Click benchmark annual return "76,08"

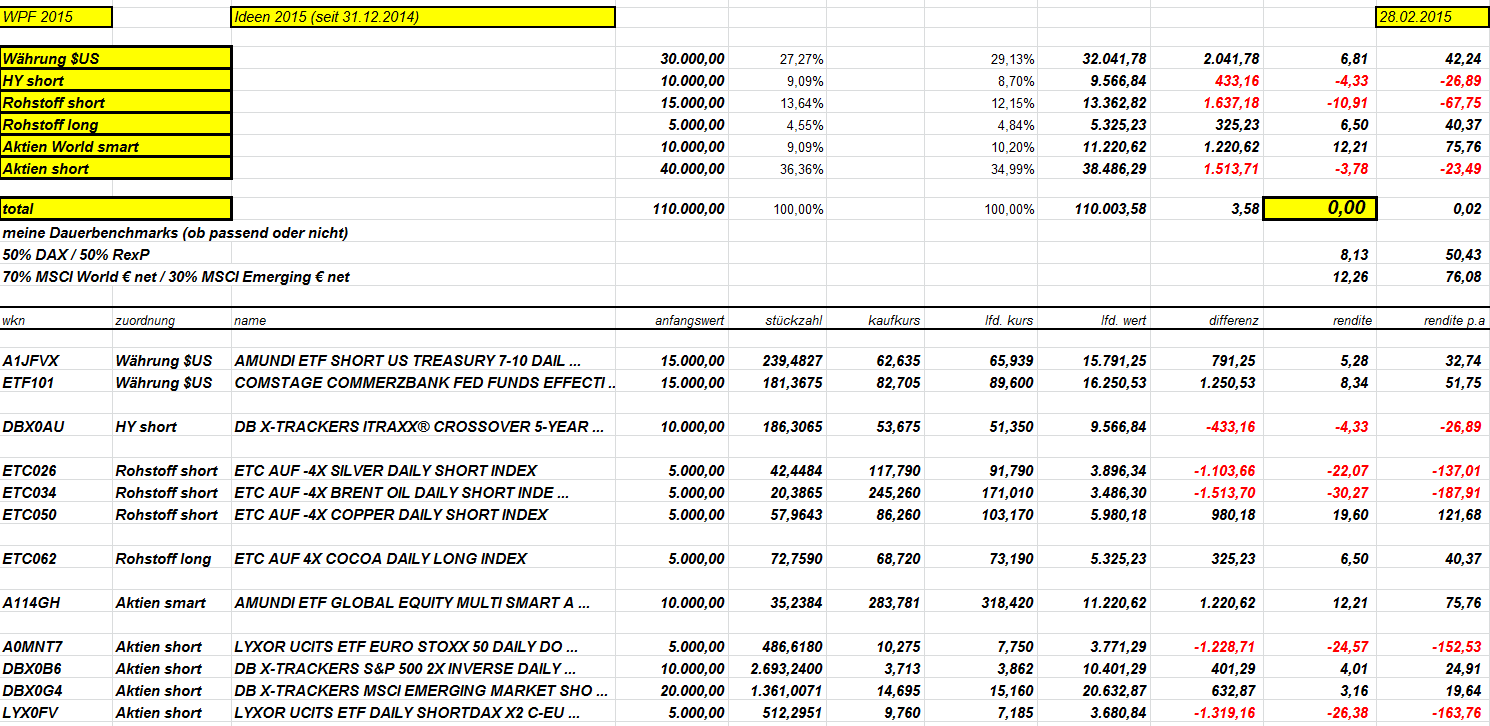pyautogui.click(x=1464, y=277)
